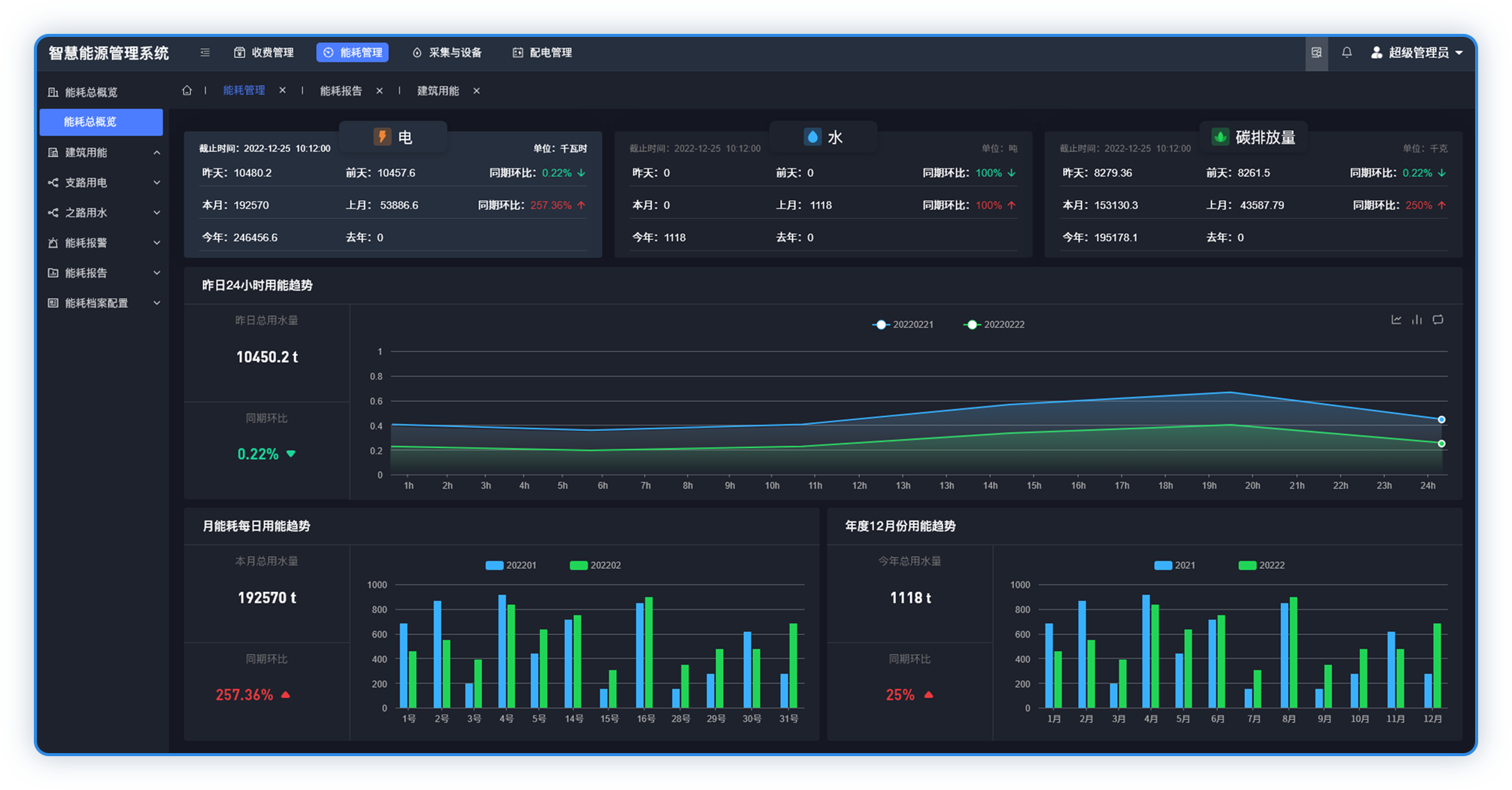The height and width of the screenshot is (790, 1512).
Task: Toggle the 20222 legend in annual chart
Action: (1262, 565)
